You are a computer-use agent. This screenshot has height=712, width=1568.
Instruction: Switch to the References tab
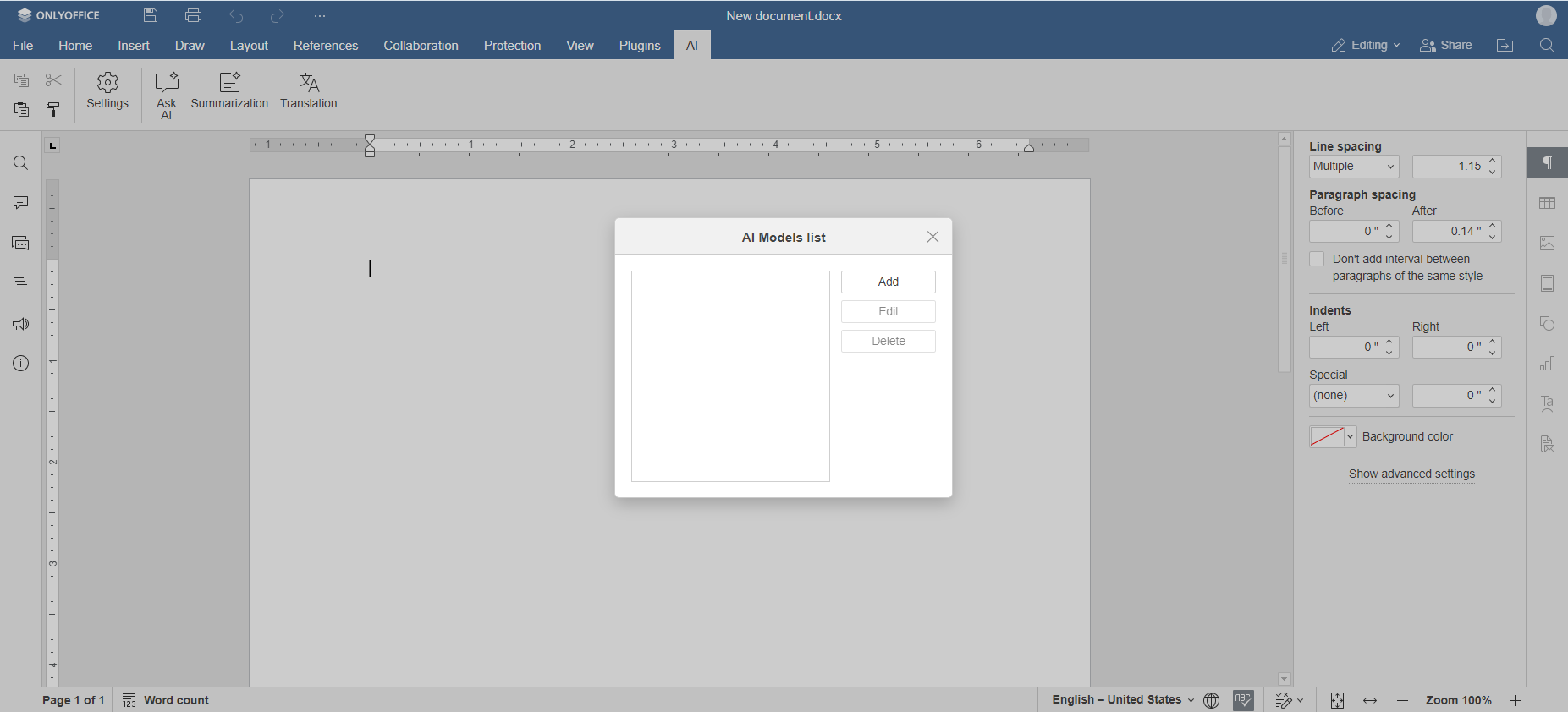326,46
